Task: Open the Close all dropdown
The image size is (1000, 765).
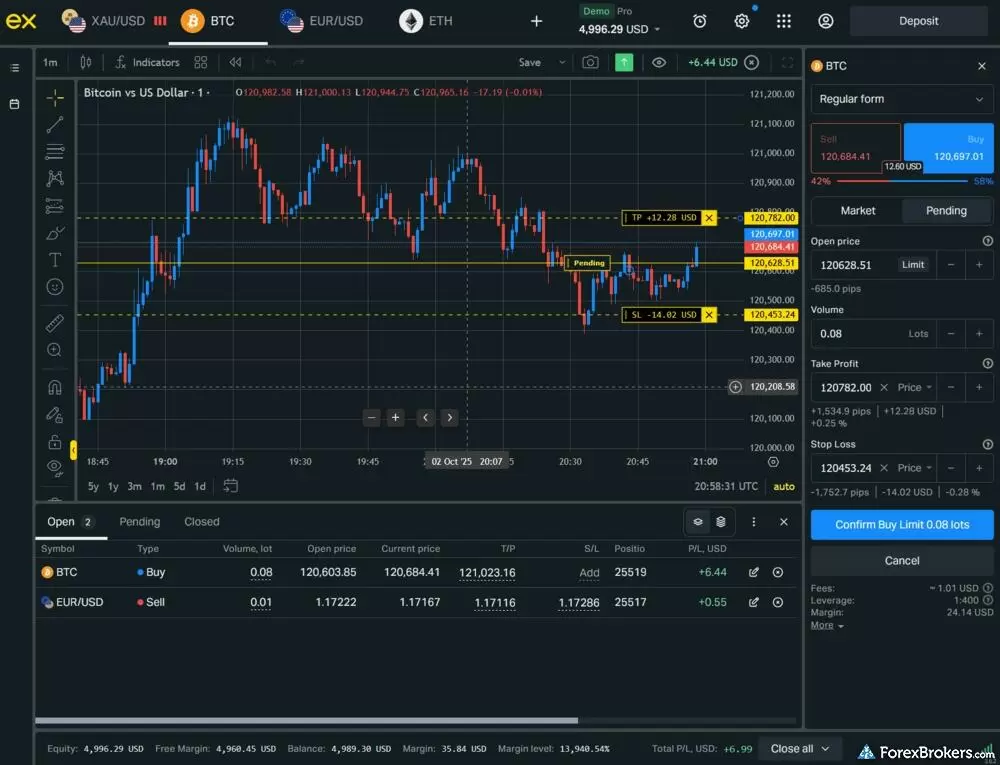Action: 799,748
